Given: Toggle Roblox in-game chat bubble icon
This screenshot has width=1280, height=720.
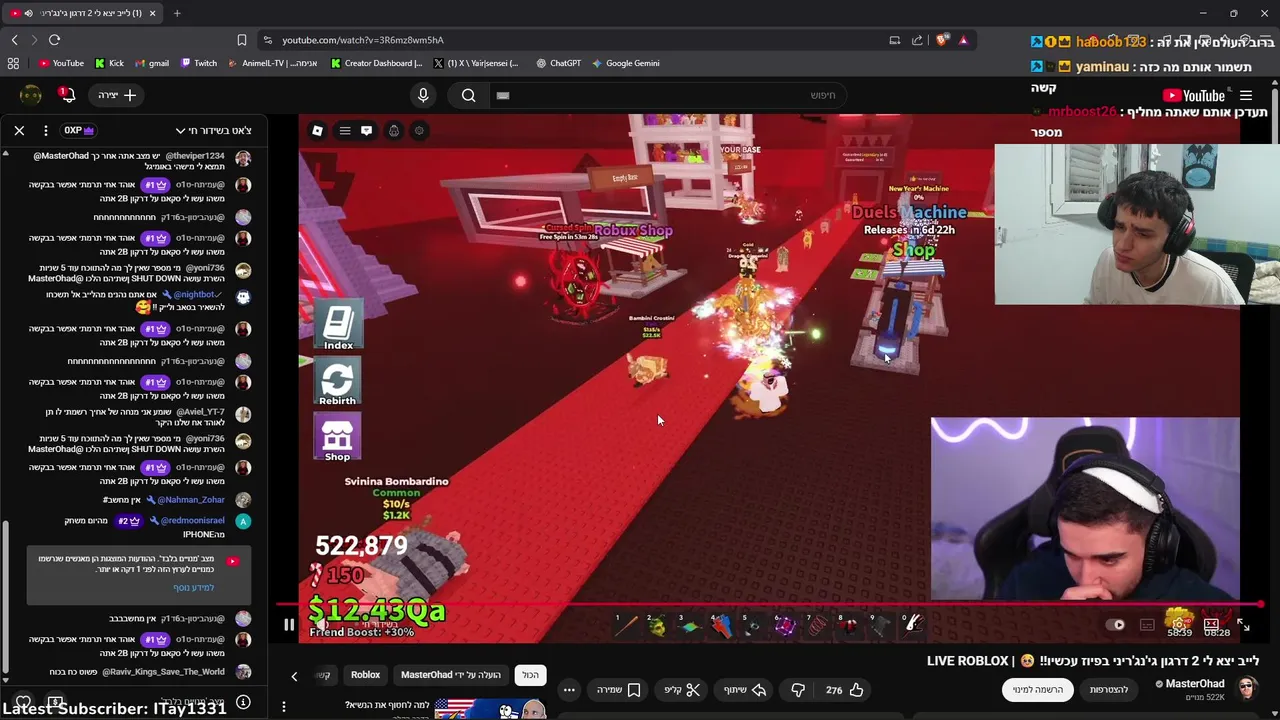Looking at the screenshot, I should [x=366, y=131].
